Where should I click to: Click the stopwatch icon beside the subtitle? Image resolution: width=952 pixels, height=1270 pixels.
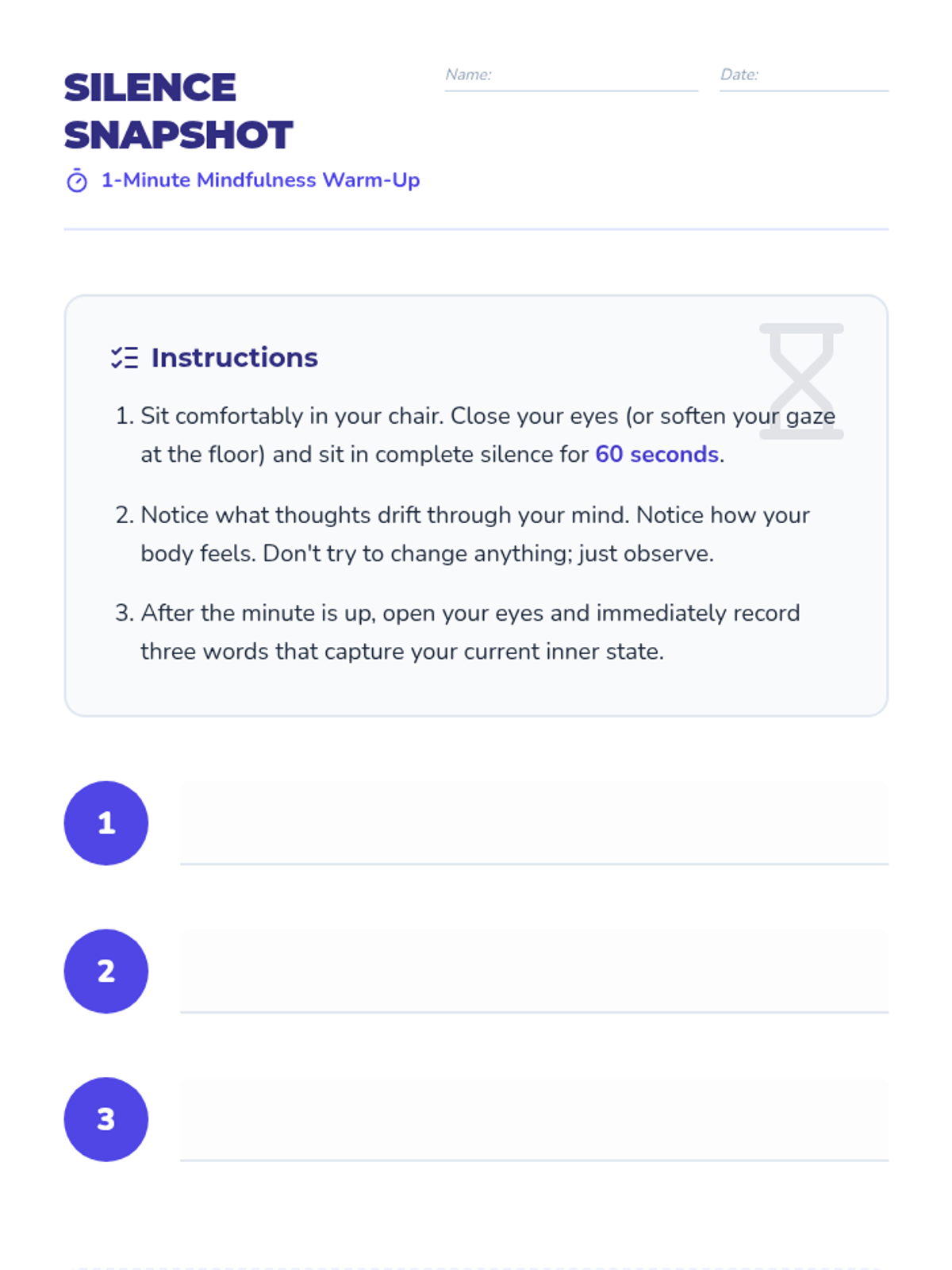[x=77, y=182]
